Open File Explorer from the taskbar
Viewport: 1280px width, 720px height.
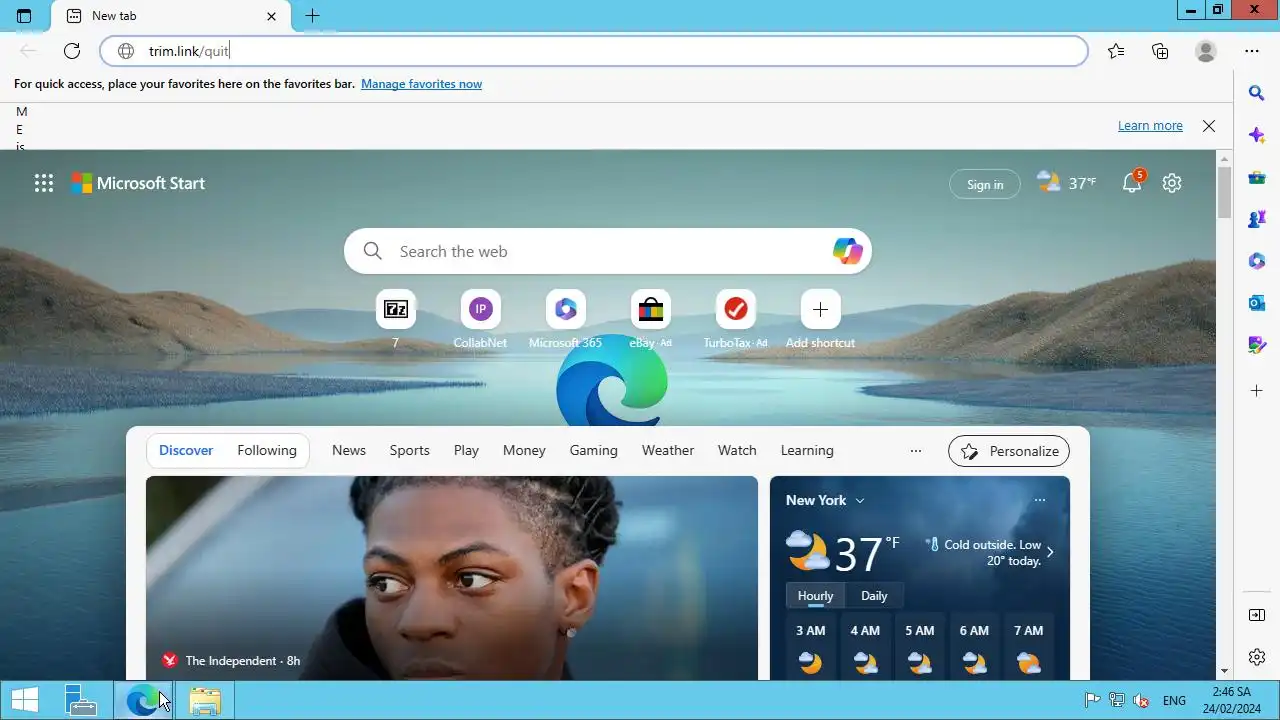coord(205,700)
